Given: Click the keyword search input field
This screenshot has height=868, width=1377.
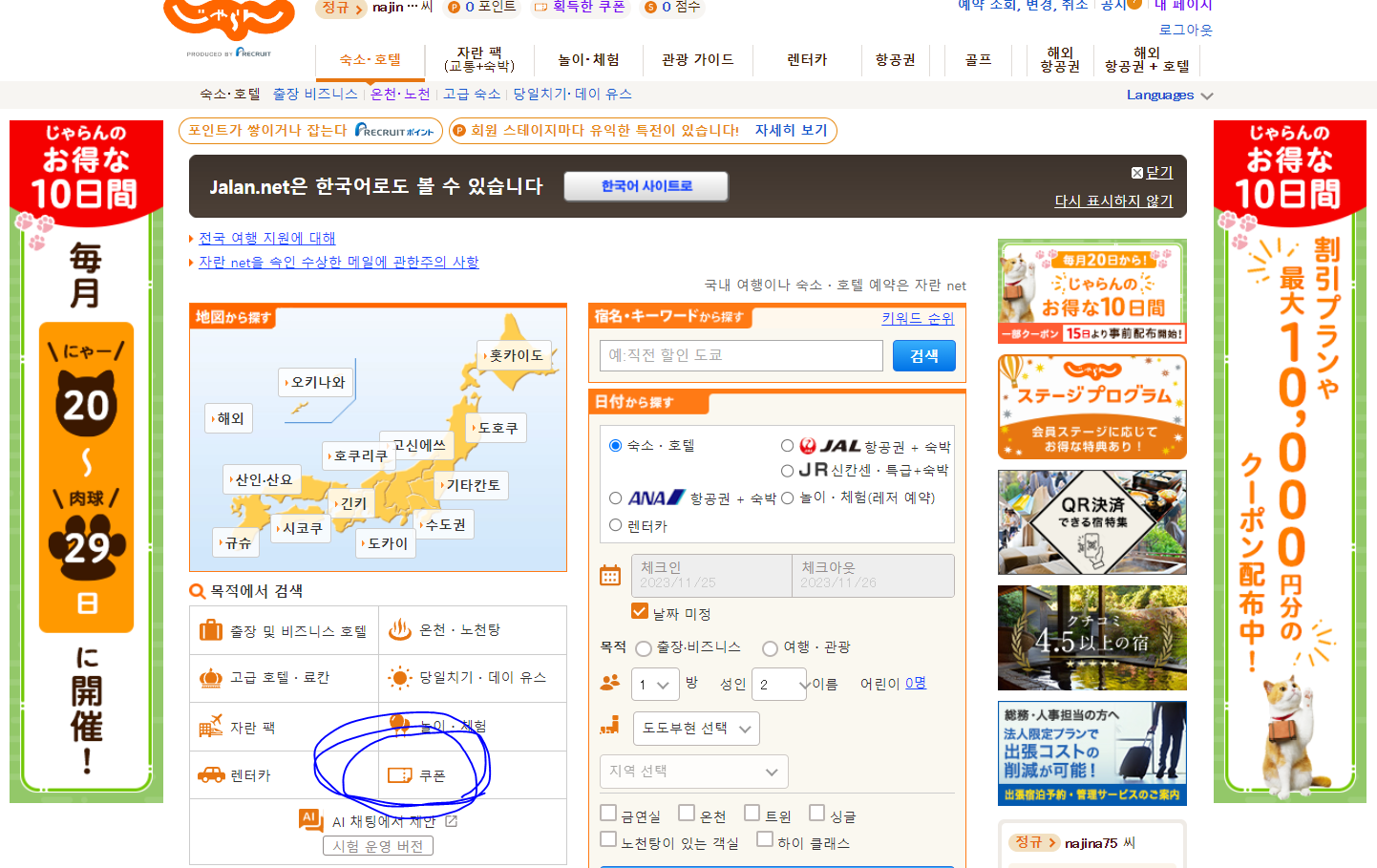Looking at the screenshot, I should (x=741, y=355).
